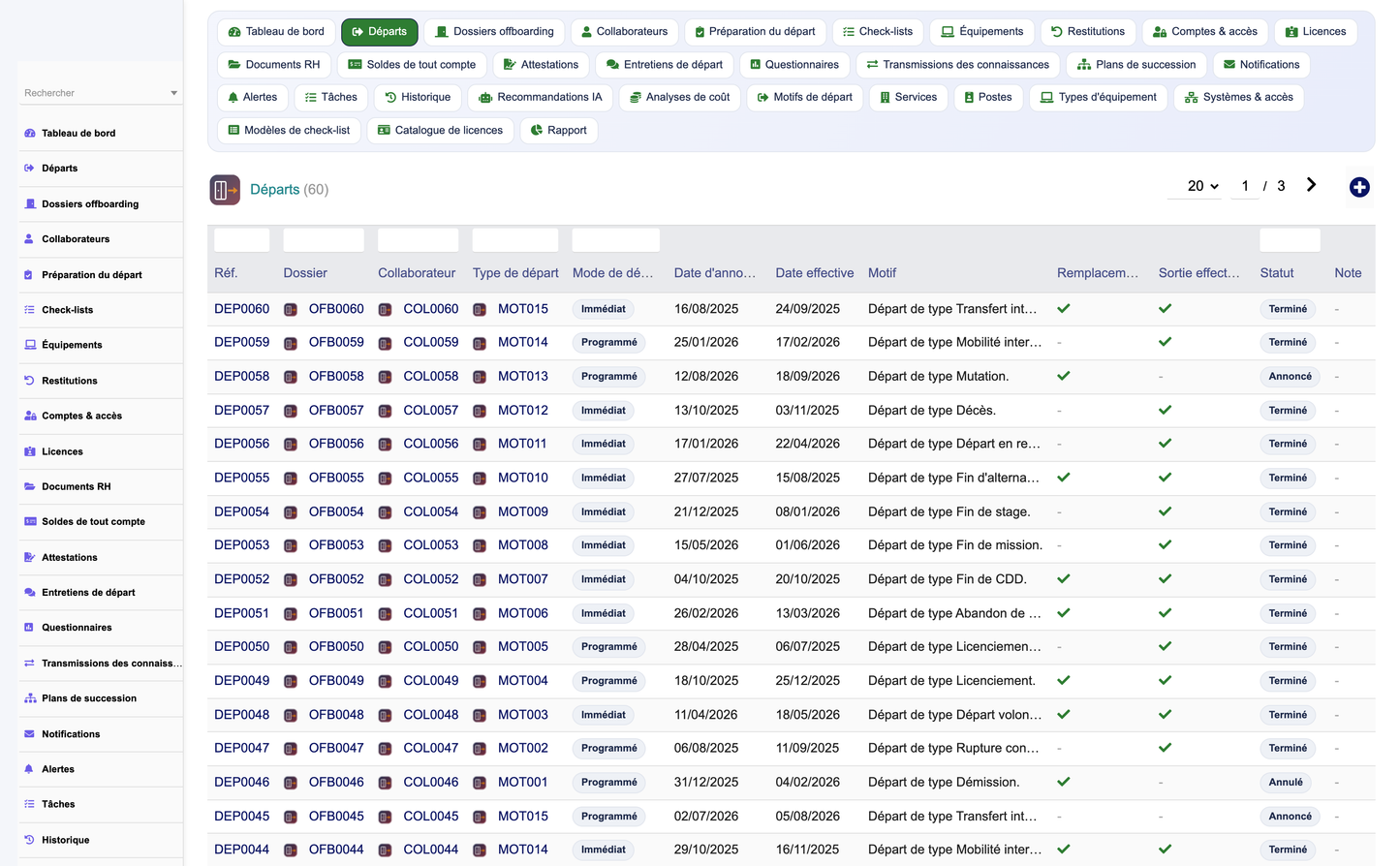Click the blue plus icon to add a départ
The height and width of the screenshot is (866, 1400).
pyautogui.click(x=1359, y=187)
